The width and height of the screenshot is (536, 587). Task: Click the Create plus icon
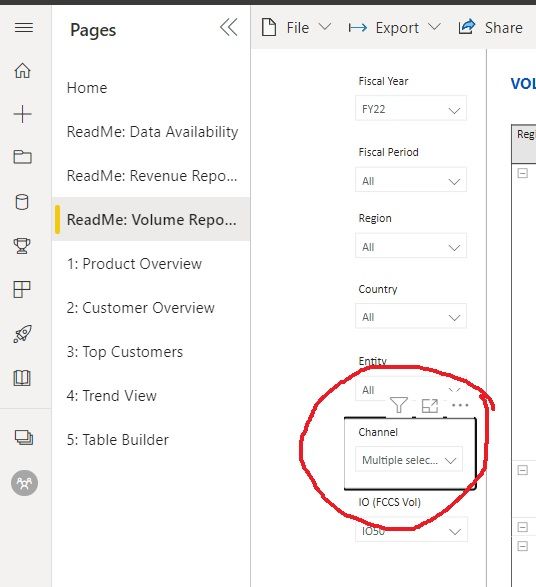click(x=22, y=114)
